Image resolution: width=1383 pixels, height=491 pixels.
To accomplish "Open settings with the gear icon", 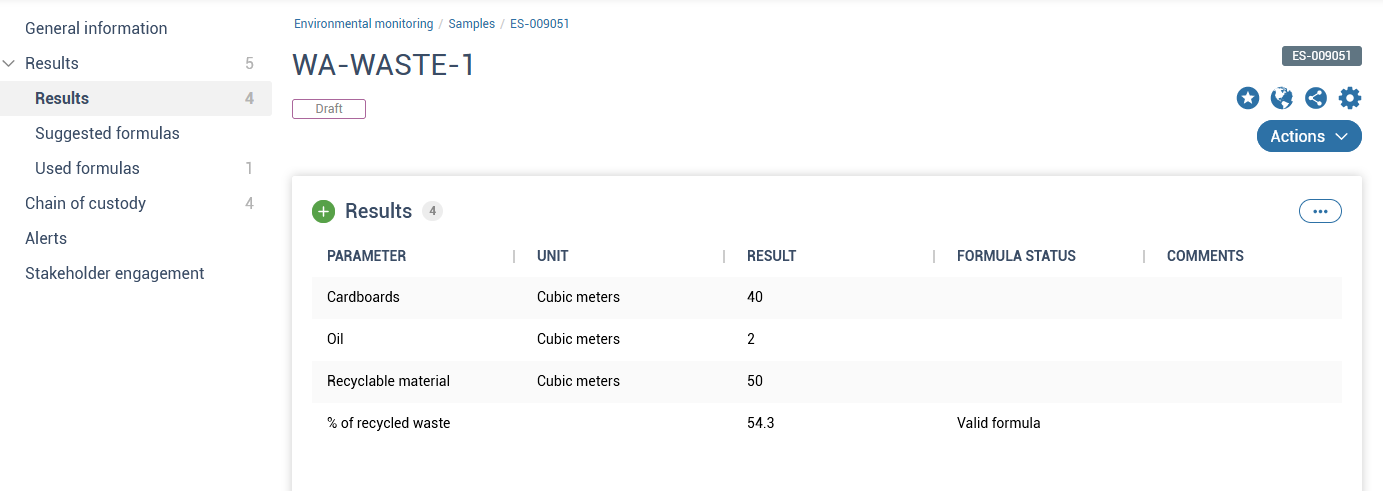I will (x=1350, y=98).
